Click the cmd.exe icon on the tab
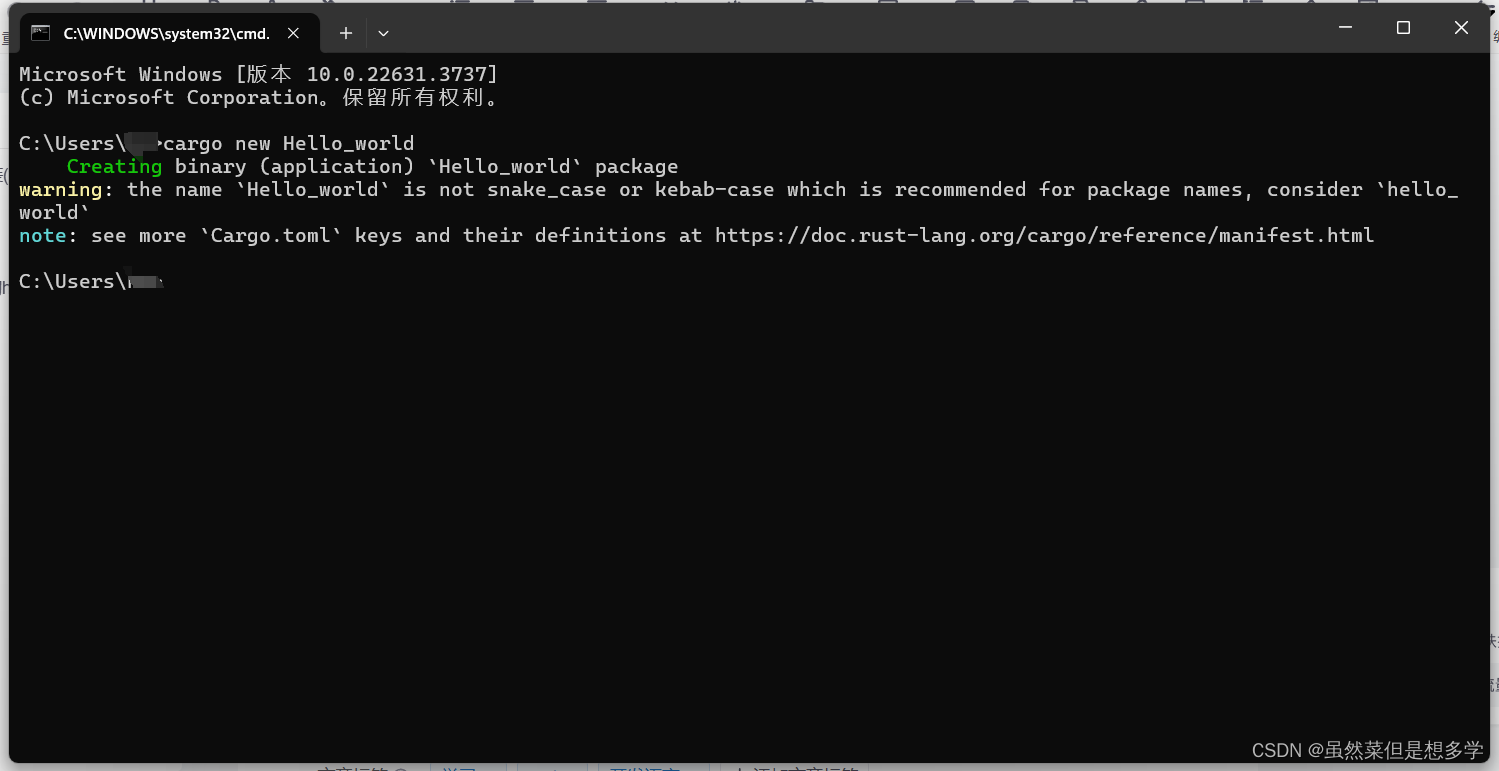Screen dimensions: 1499x771 pos(40,33)
